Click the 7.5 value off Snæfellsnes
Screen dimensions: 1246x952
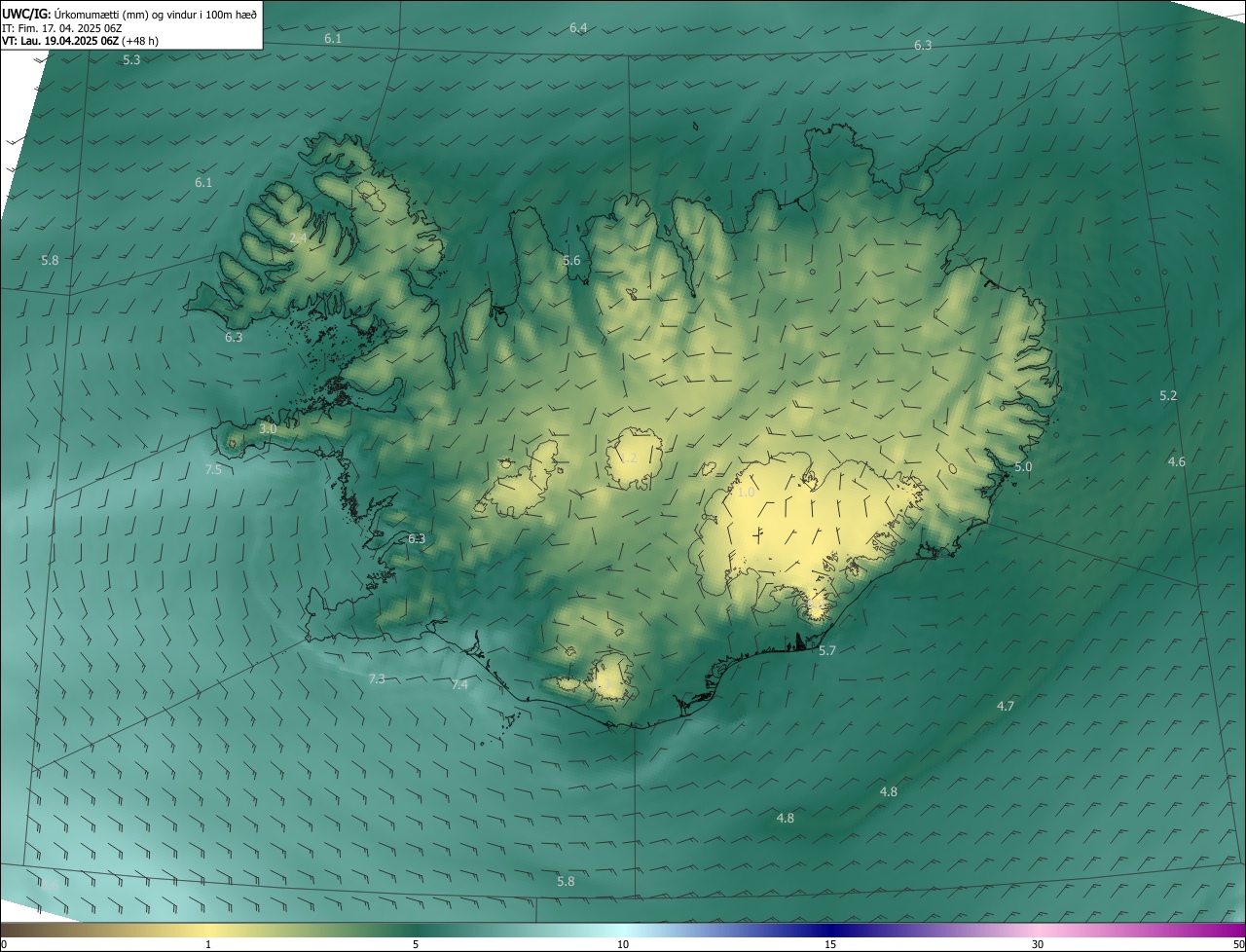[213, 469]
